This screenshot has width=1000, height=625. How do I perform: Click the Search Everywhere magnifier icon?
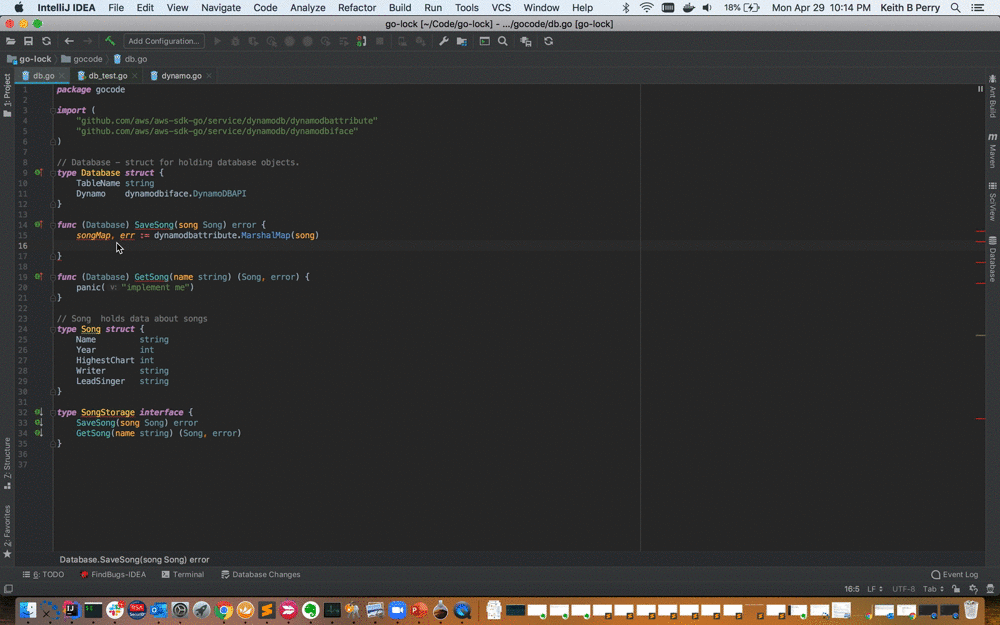(x=503, y=41)
